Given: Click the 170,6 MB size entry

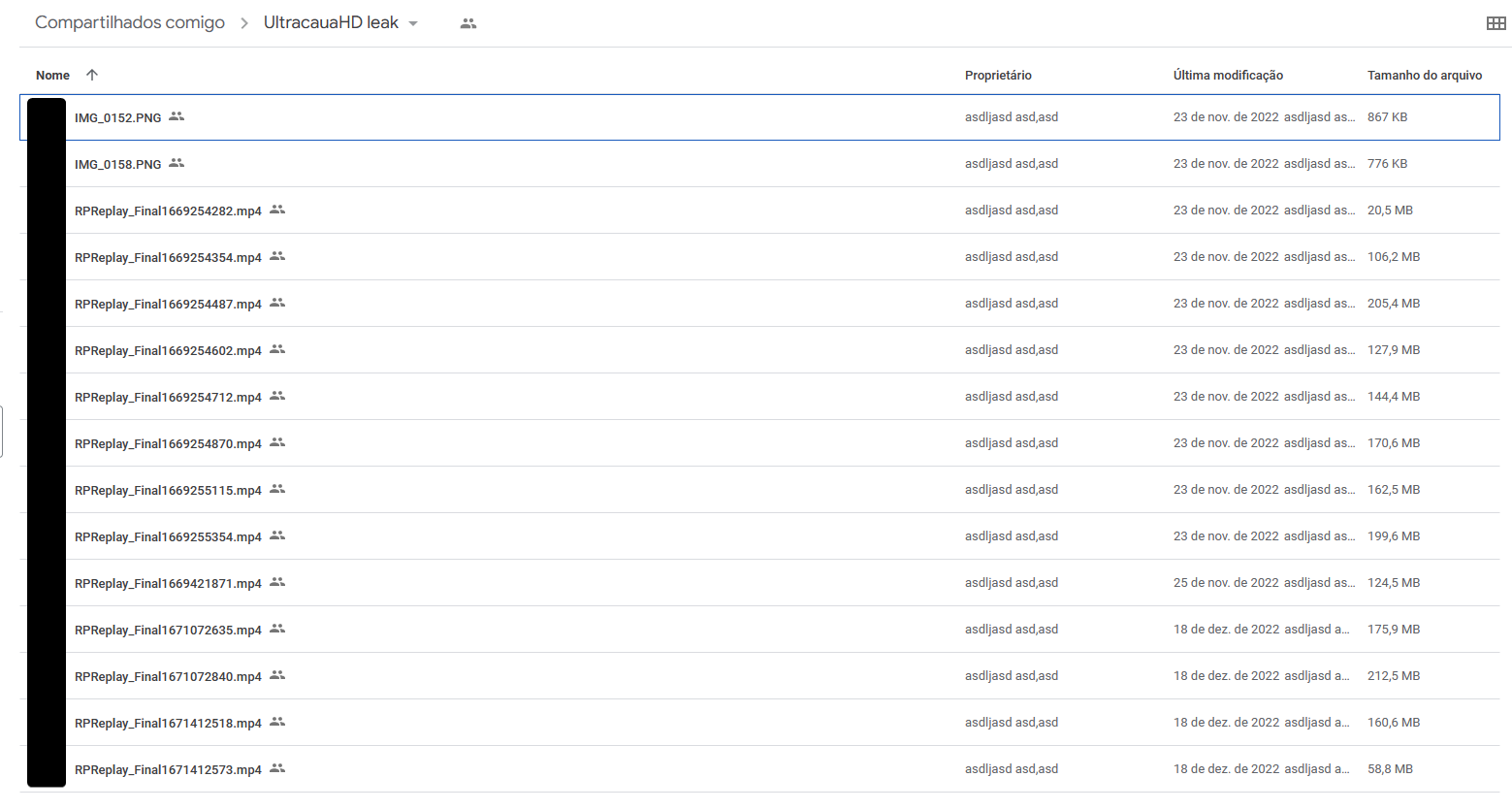Looking at the screenshot, I should (1394, 443).
